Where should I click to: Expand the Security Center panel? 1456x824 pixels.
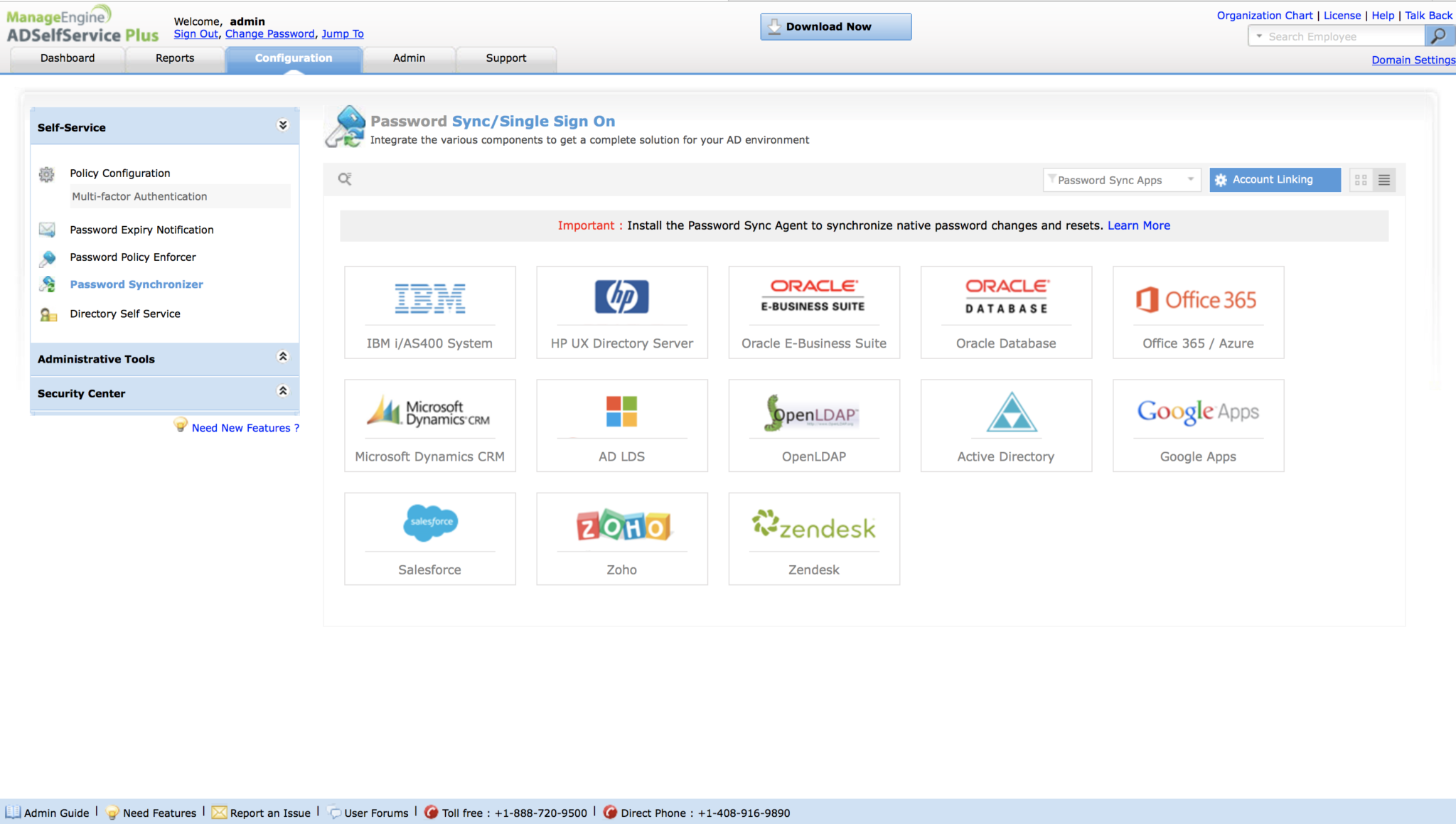coord(282,391)
